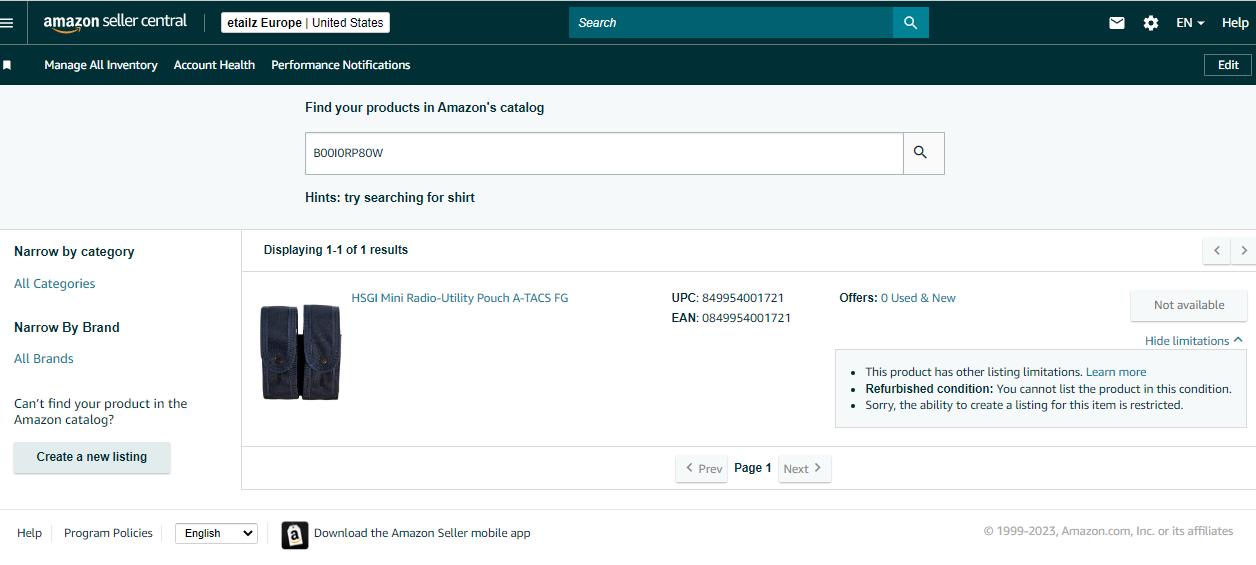Click the EAN value 0849954001721
1256x565 pixels.
coord(746,318)
